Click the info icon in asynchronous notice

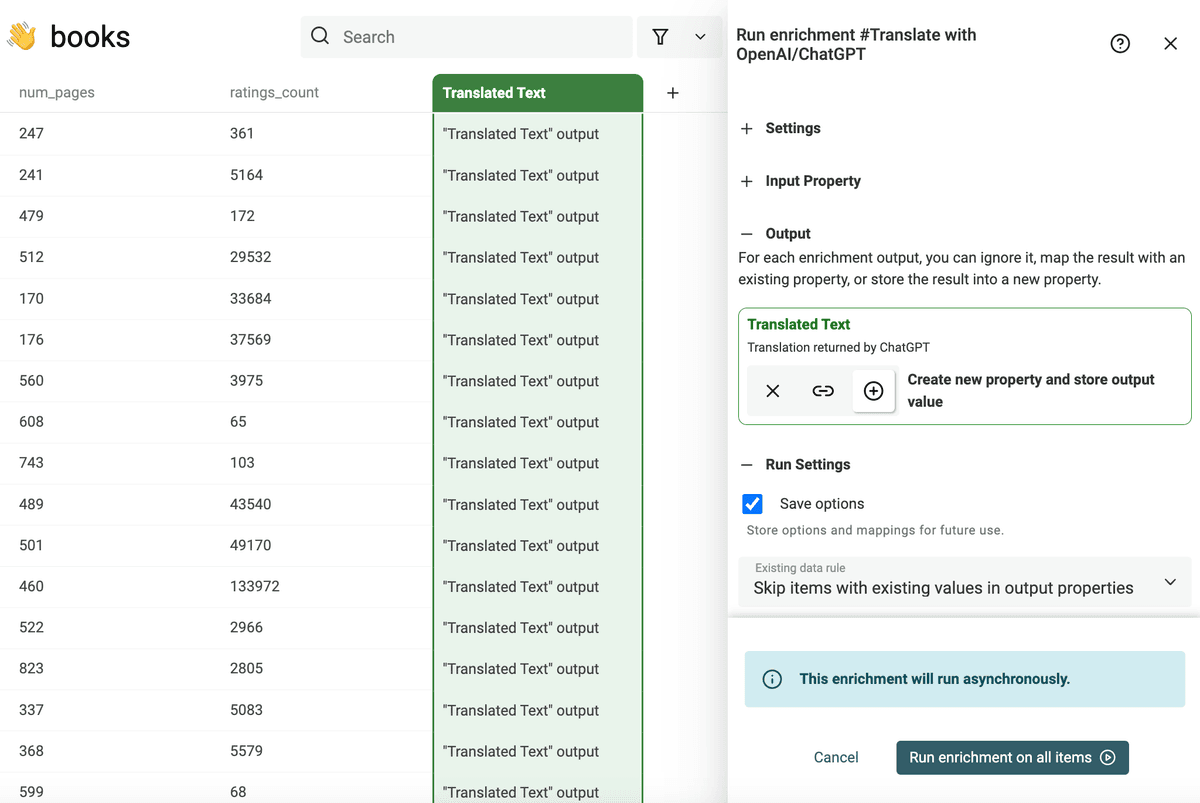pyautogui.click(x=772, y=679)
